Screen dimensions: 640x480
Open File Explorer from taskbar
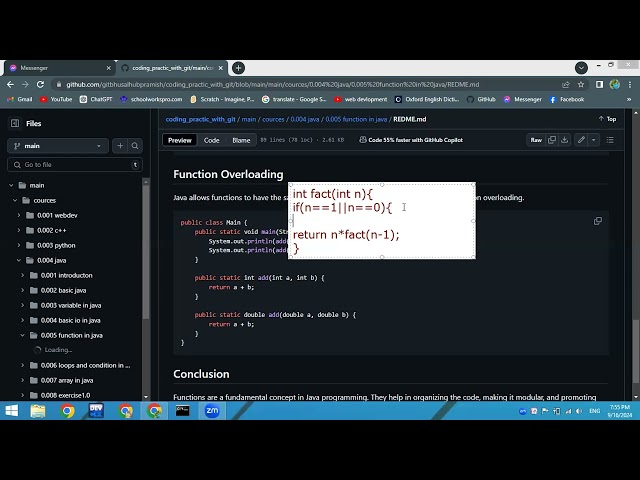[x=38, y=411]
